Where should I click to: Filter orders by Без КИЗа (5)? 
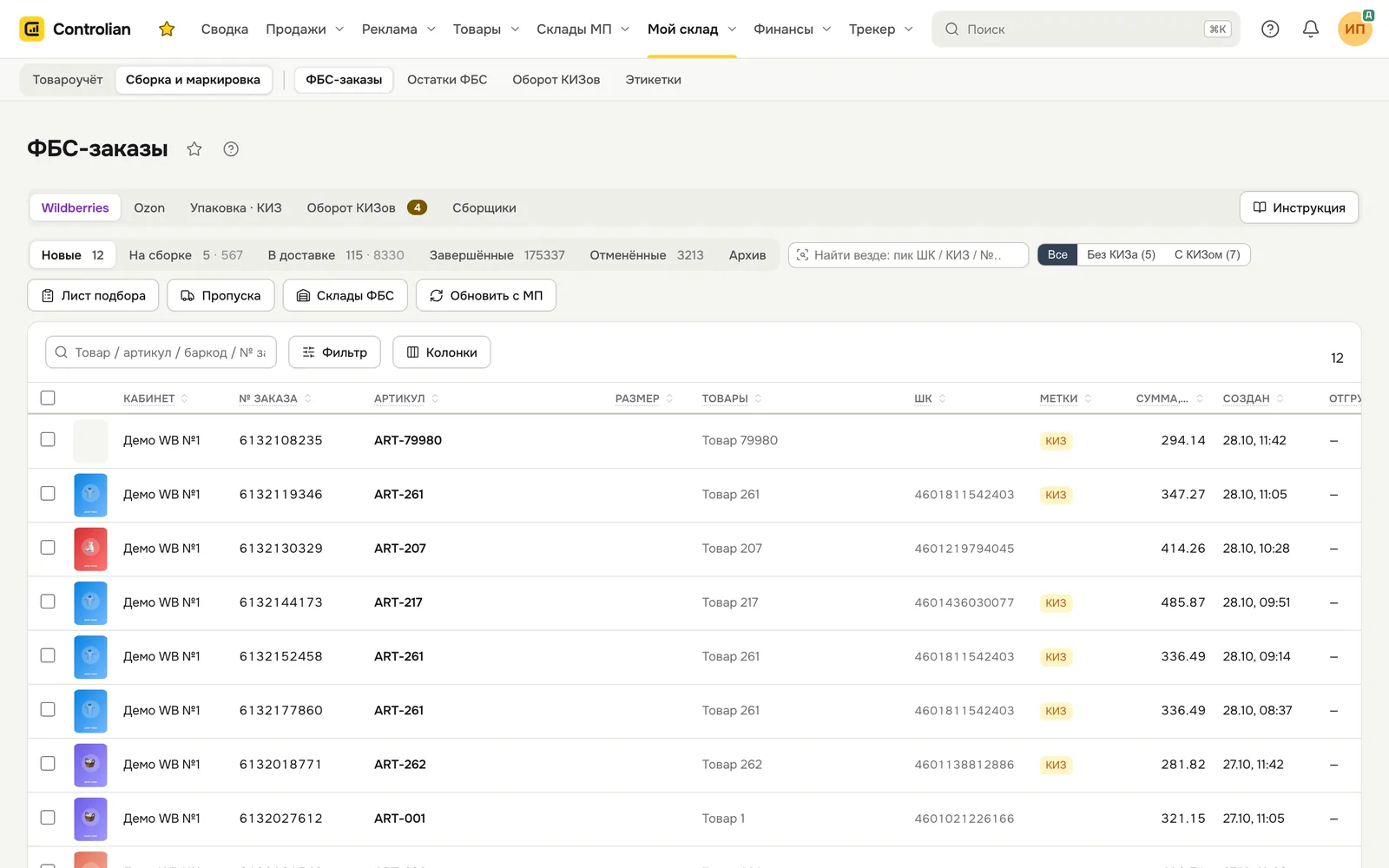click(1121, 254)
